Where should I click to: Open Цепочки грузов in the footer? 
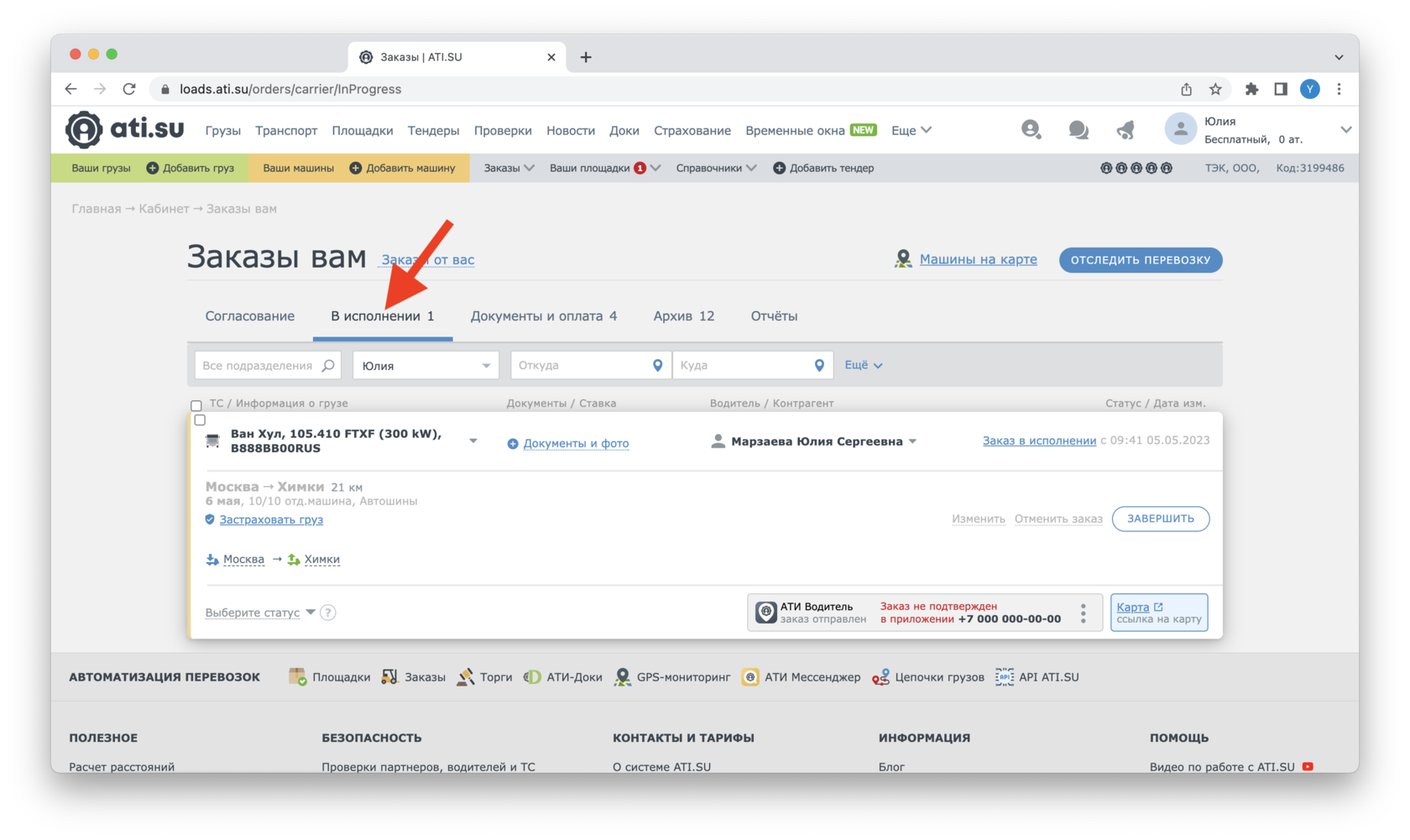[928, 677]
